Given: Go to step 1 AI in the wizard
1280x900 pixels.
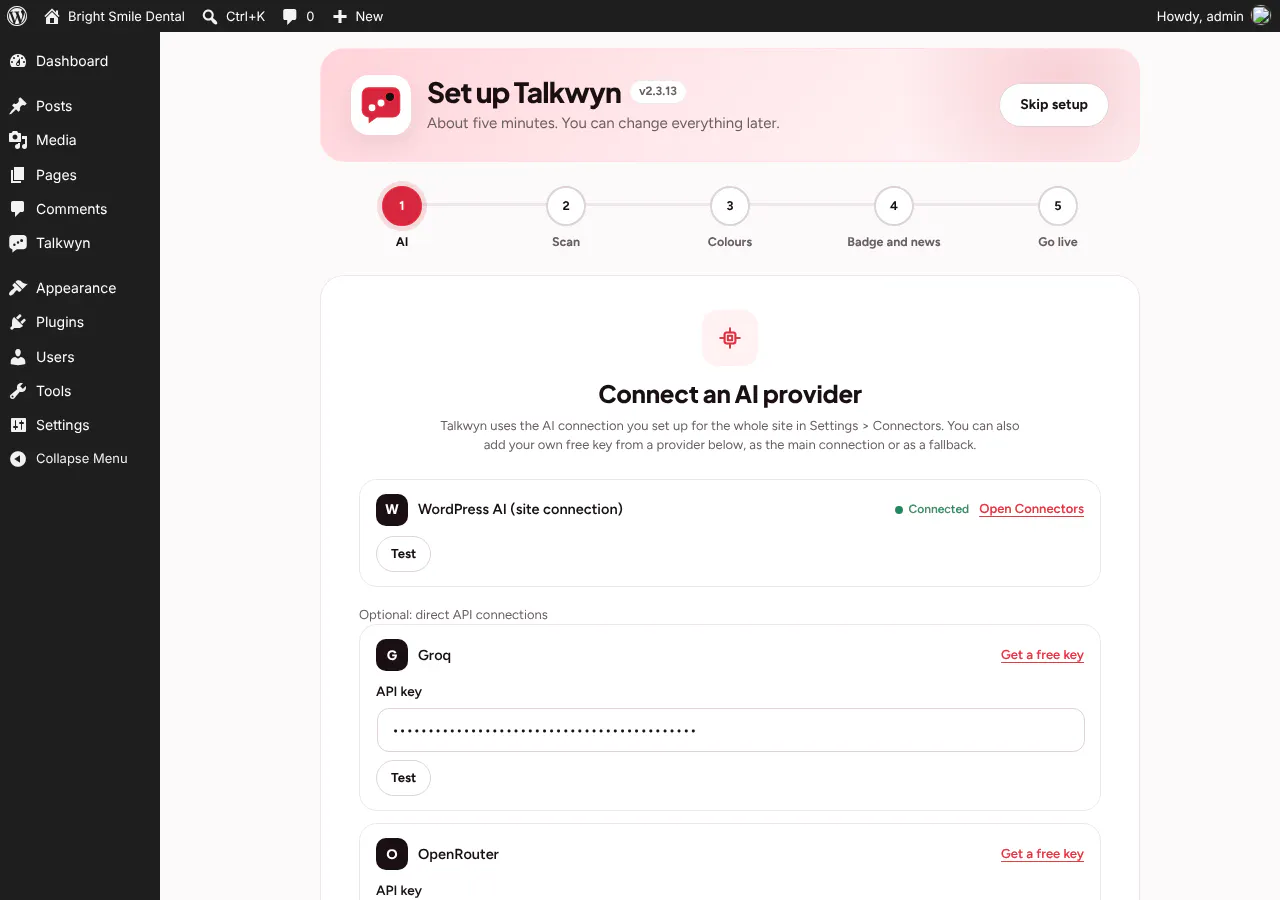Looking at the screenshot, I should pyautogui.click(x=402, y=206).
